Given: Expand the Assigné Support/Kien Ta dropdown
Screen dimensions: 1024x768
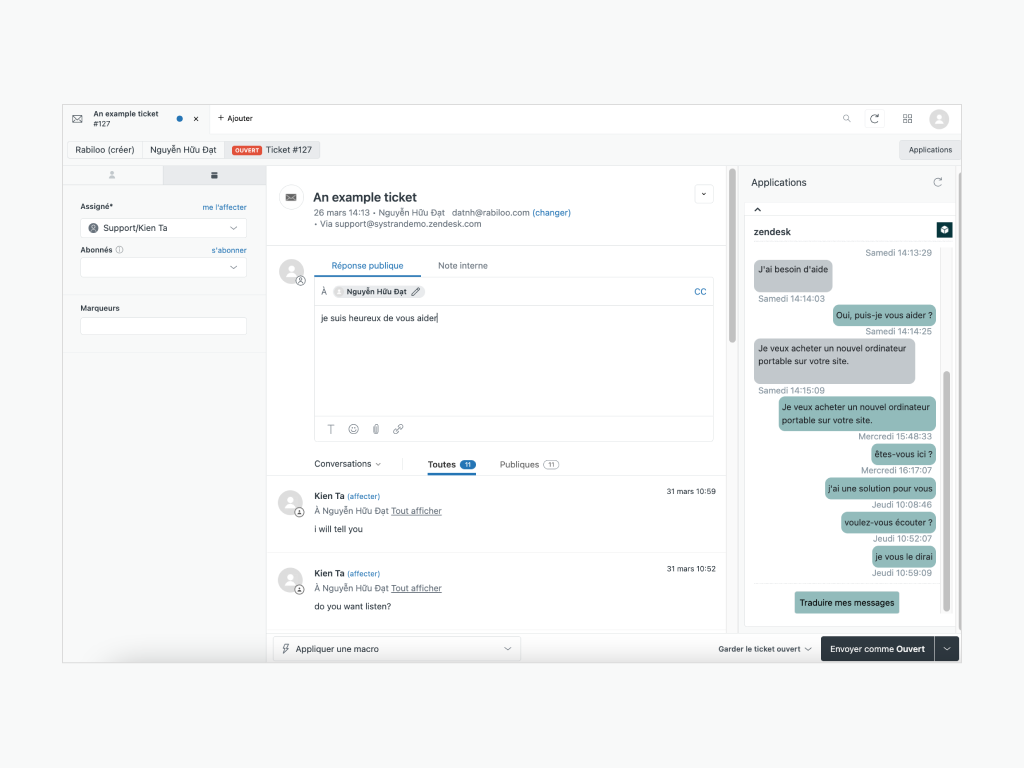Looking at the screenshot, I should click(163, 228).
